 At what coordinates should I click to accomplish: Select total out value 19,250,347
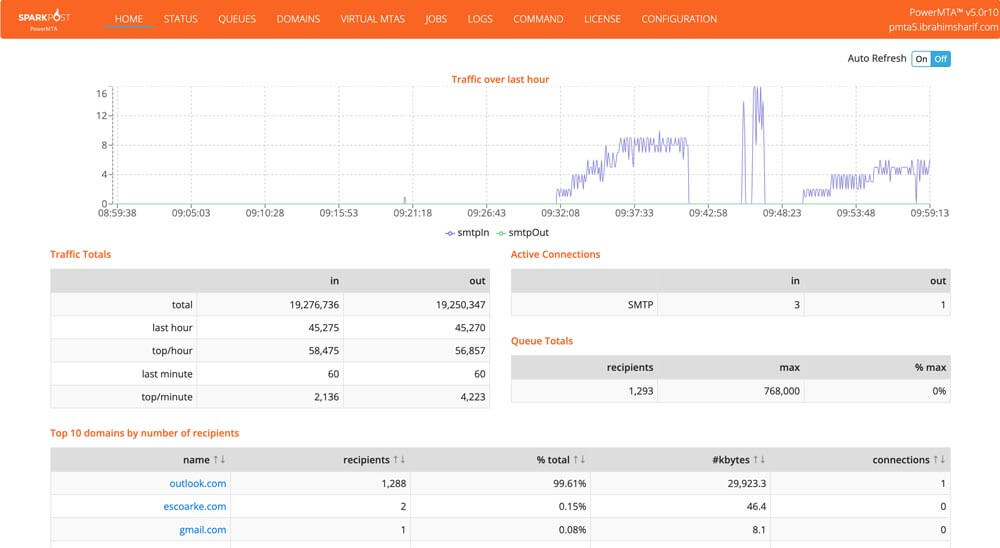coord(460,305)
